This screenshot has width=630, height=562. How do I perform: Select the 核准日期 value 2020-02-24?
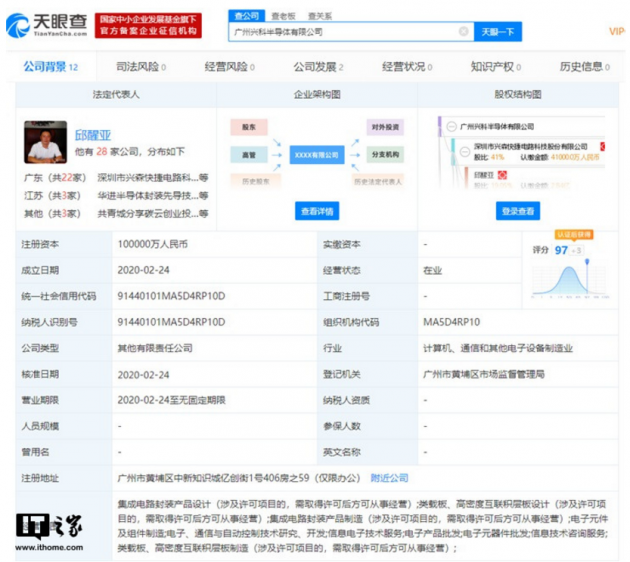pos(143,375)
